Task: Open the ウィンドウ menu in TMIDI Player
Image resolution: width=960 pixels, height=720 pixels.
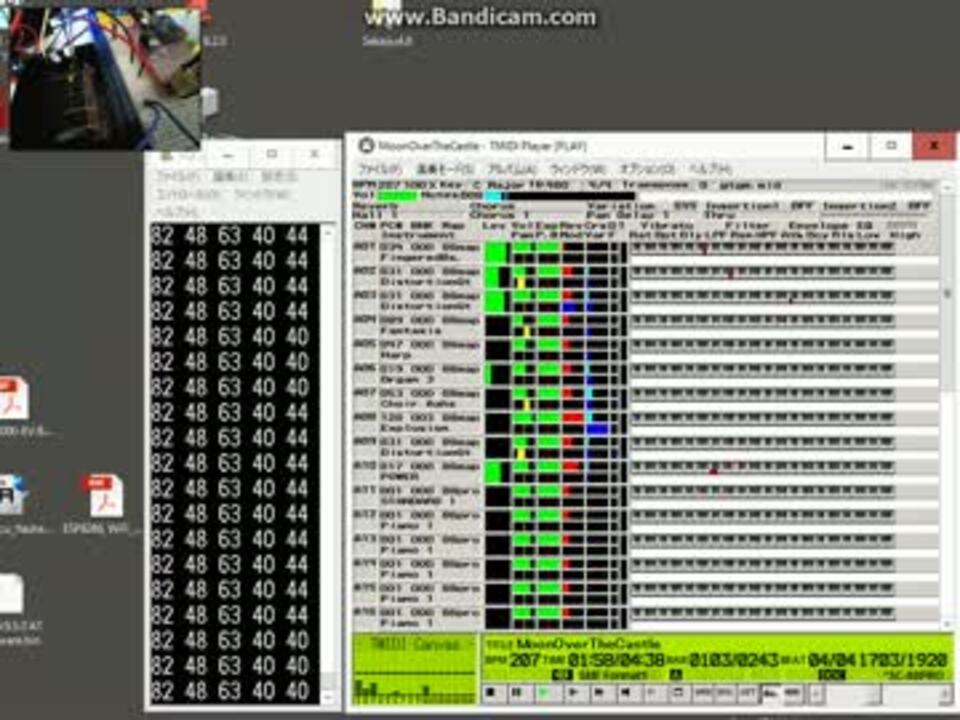Action: [x=577, y=168]
